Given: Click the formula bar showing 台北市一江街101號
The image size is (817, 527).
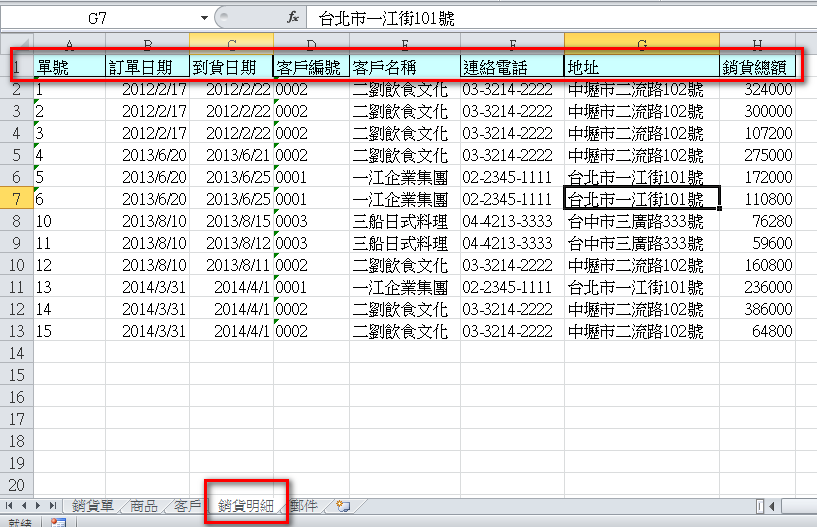Looking at the screenshot, I should pyautogui.click(x=560, y=19).
